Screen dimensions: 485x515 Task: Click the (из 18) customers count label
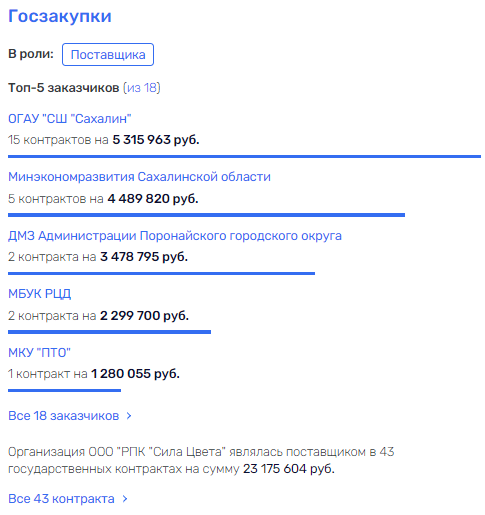tap(142, 88)
